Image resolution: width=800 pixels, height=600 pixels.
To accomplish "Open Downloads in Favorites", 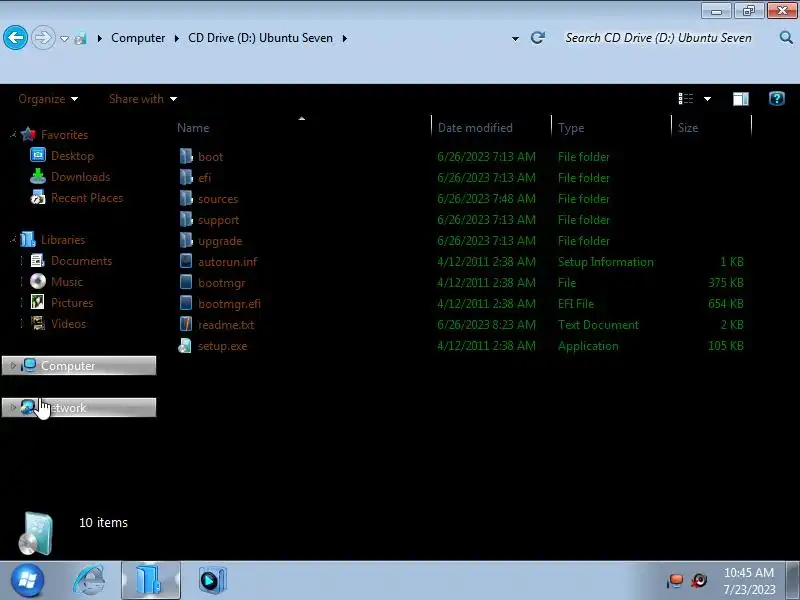I will tap(81, 177).
